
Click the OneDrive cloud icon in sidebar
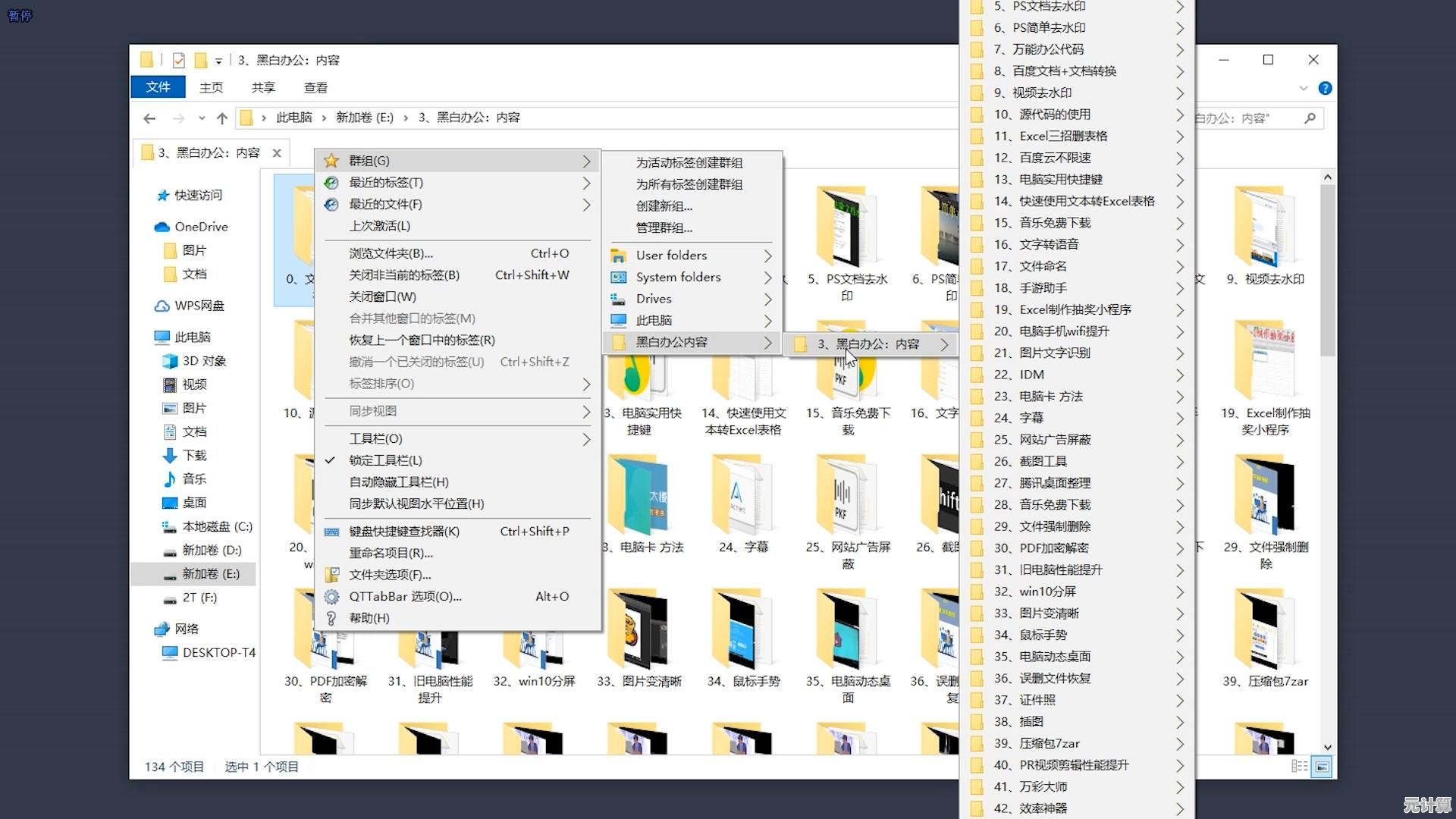click(x=162, y=227)
